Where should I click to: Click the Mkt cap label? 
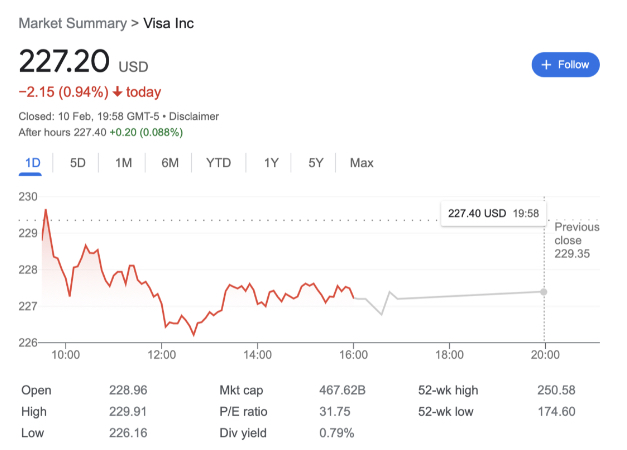[x=241, y=390]
